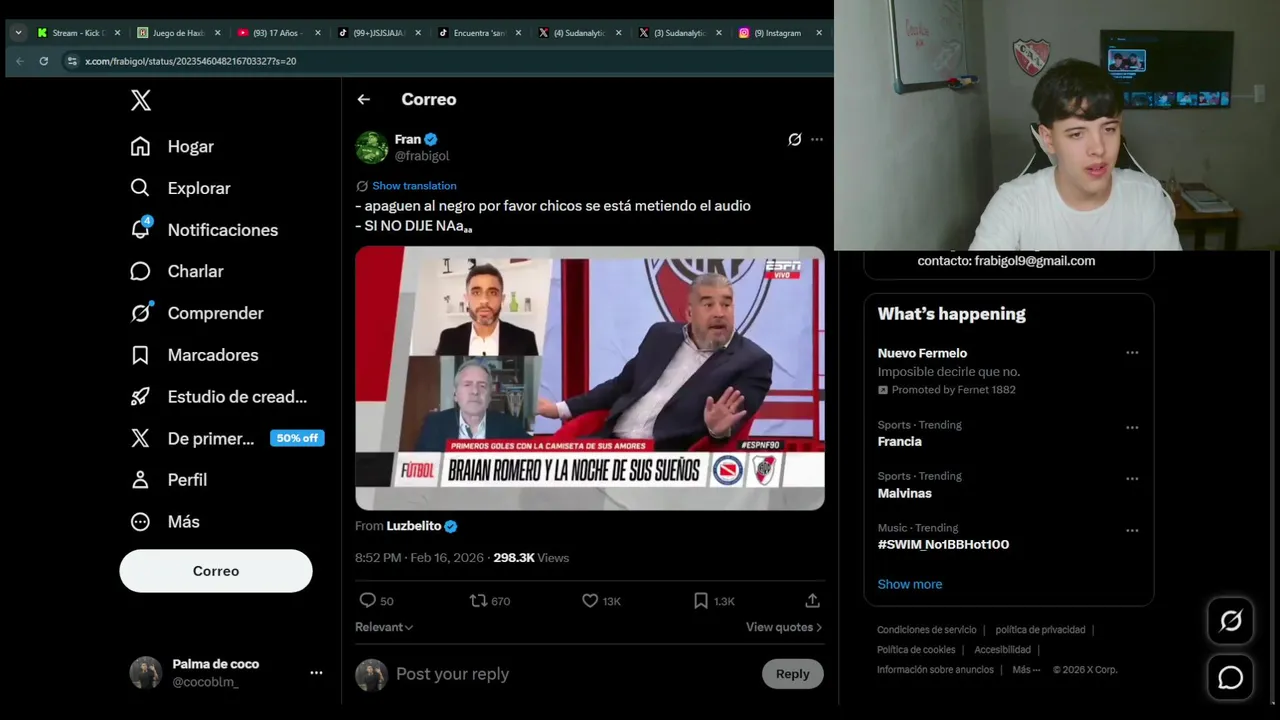Screen dimensions: 1280x720
Task: Click View quotes link
Action: (784, 627)
